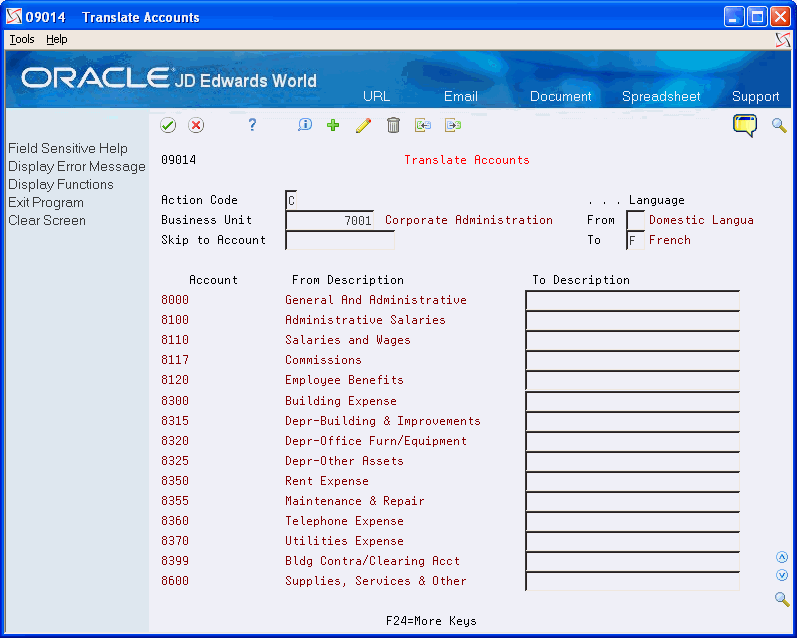
Task: Click 'General And Administrative' description
Action: point(376,300)
